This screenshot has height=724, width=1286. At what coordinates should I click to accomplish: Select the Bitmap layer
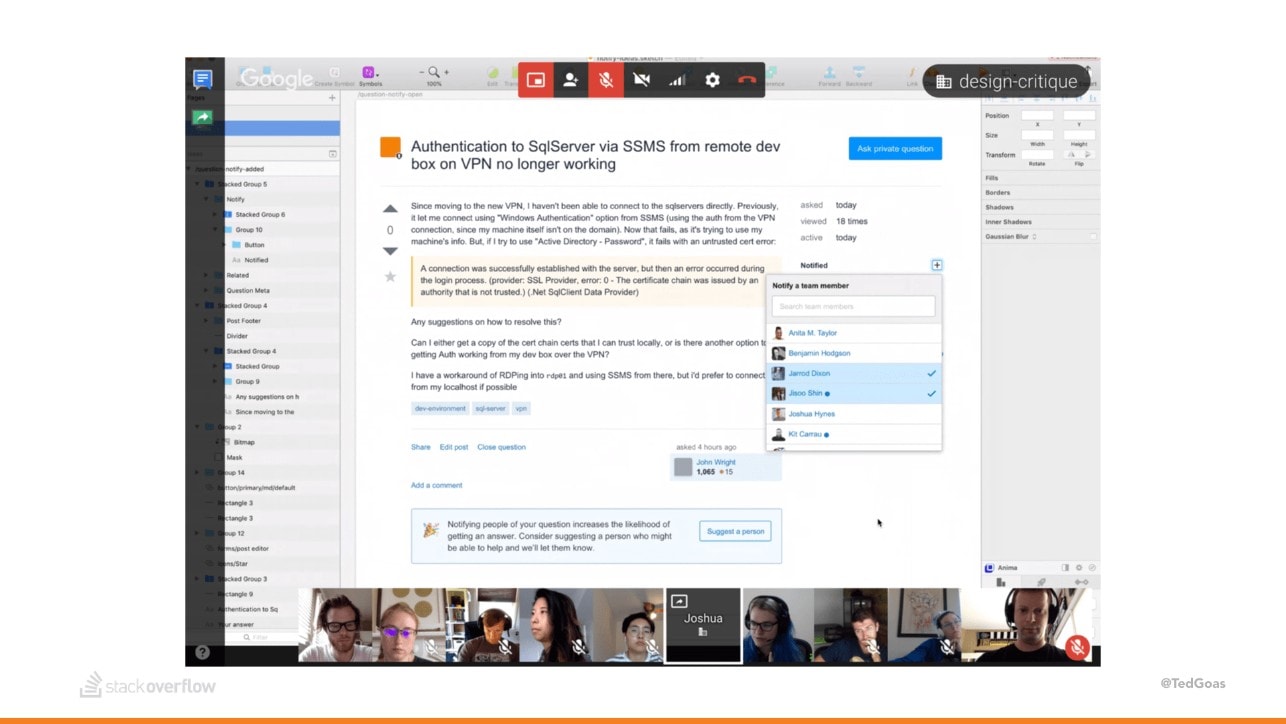[244, 442]
